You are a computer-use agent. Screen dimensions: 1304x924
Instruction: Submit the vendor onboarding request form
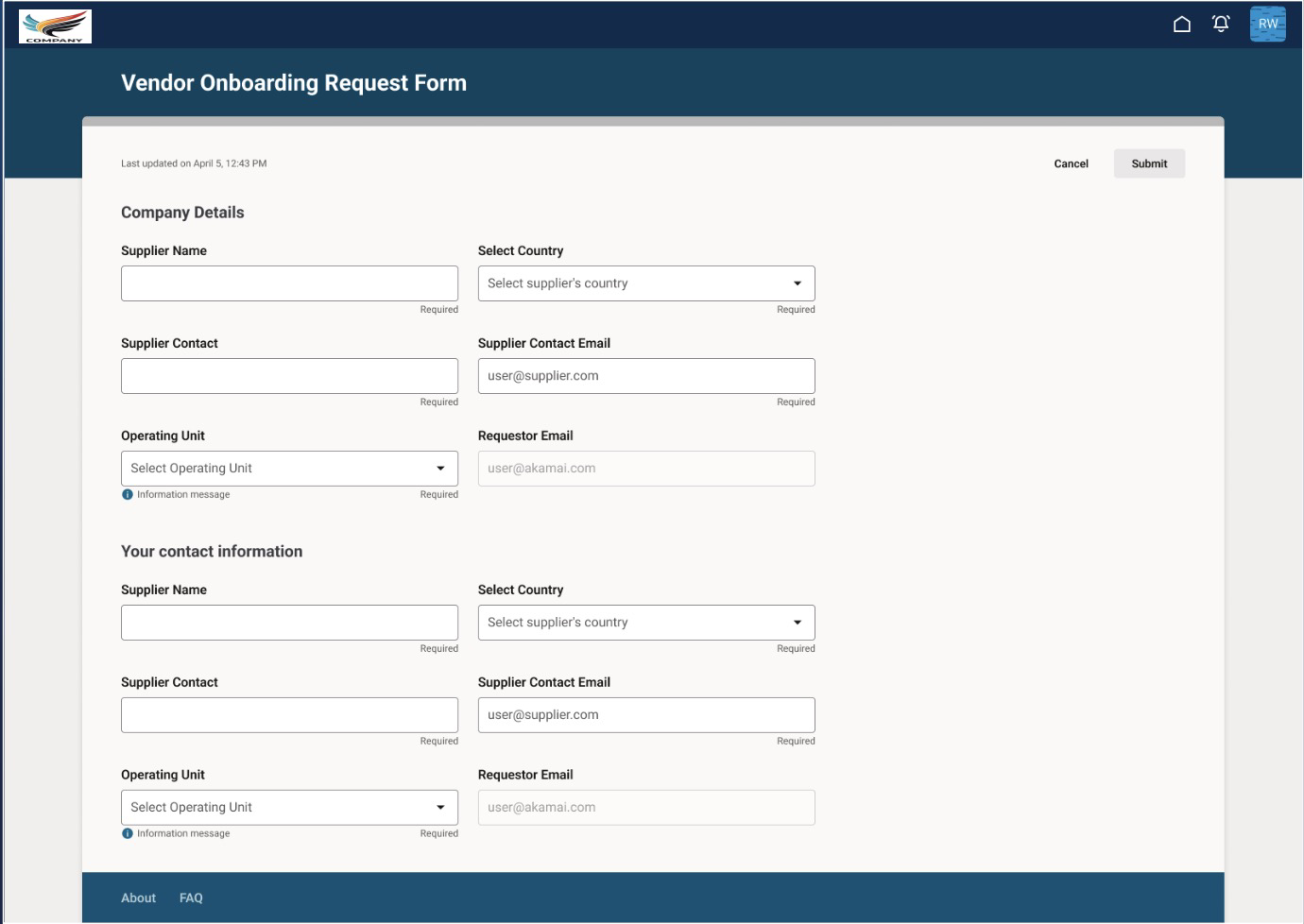click(x=1149, y=163)
